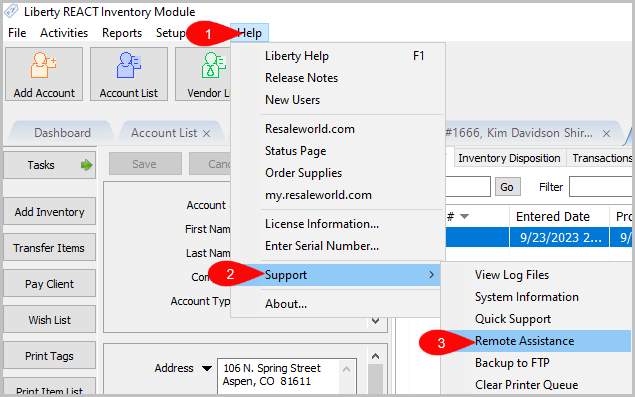Click the Print Tags button
This screenshot has width=635, height=397.
point(49,356)
